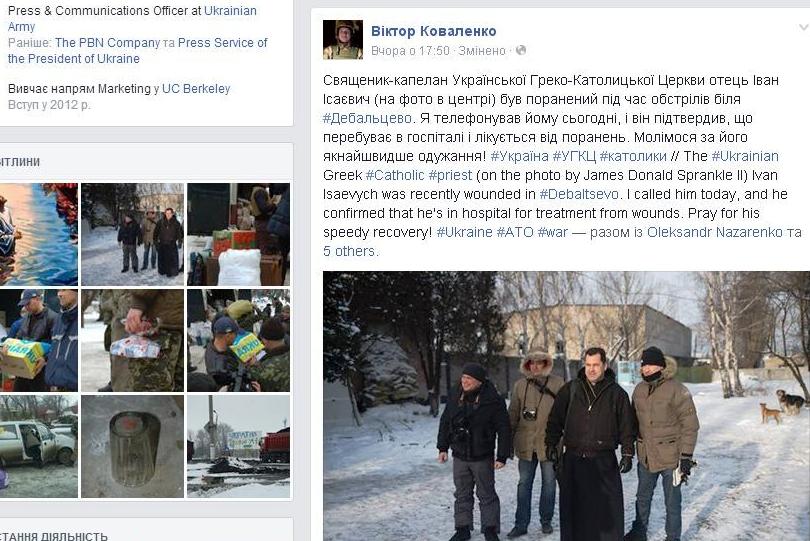Open the large snowy group post photo
This screenshot has height=541, width=810.
pyautogui.click(x=566, y=406)
